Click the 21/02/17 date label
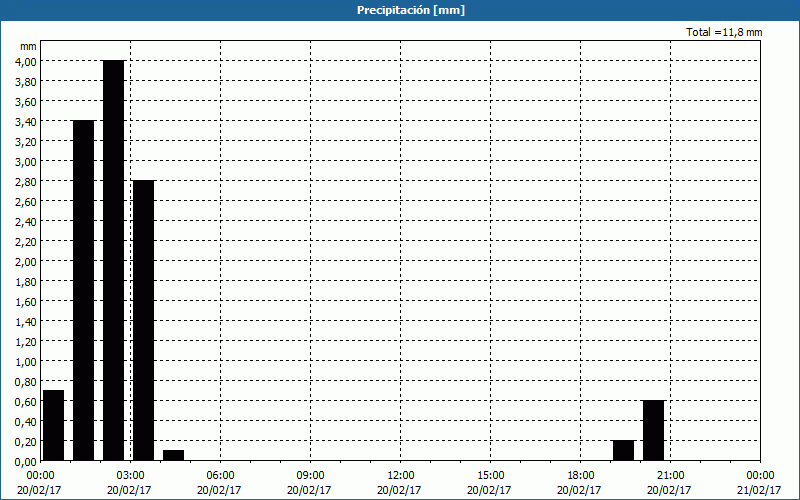Viewport: 800px width, 500px height. [759, 491]
